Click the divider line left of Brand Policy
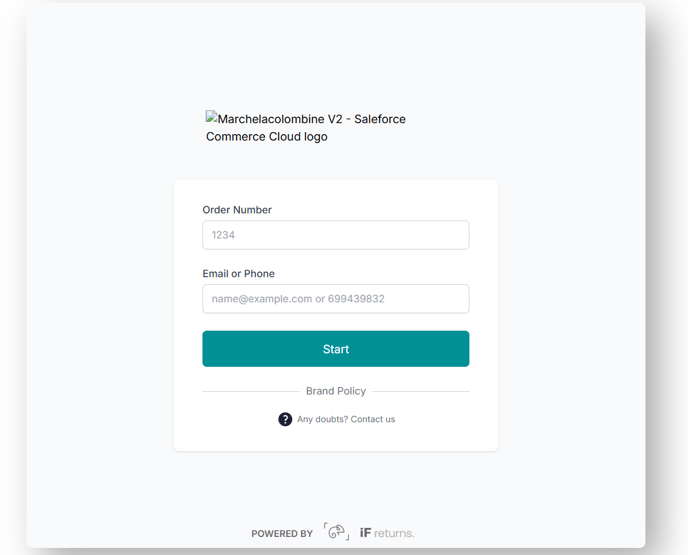Screen dimensions: 688x555 click(x=250, y=391)
